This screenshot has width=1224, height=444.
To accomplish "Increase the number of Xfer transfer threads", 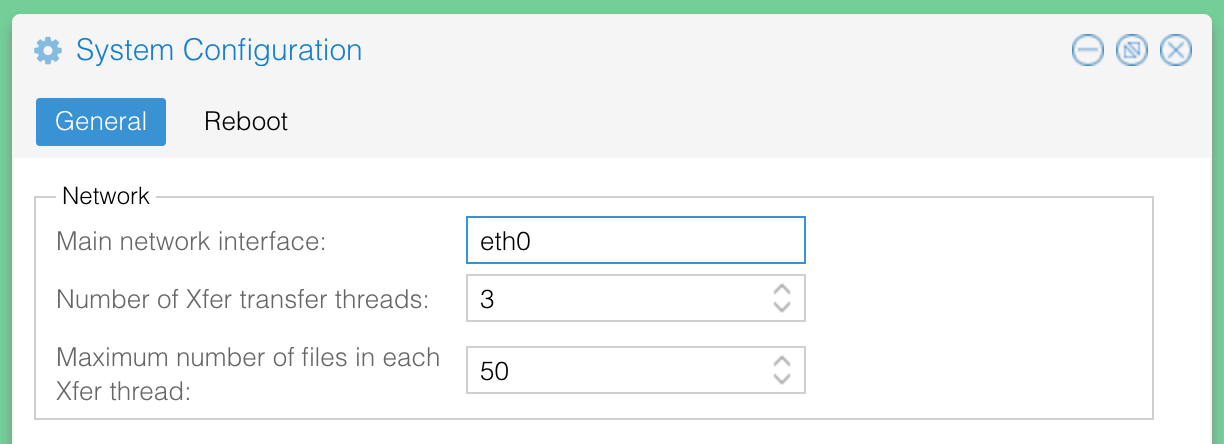I will (x=782, y=290).
